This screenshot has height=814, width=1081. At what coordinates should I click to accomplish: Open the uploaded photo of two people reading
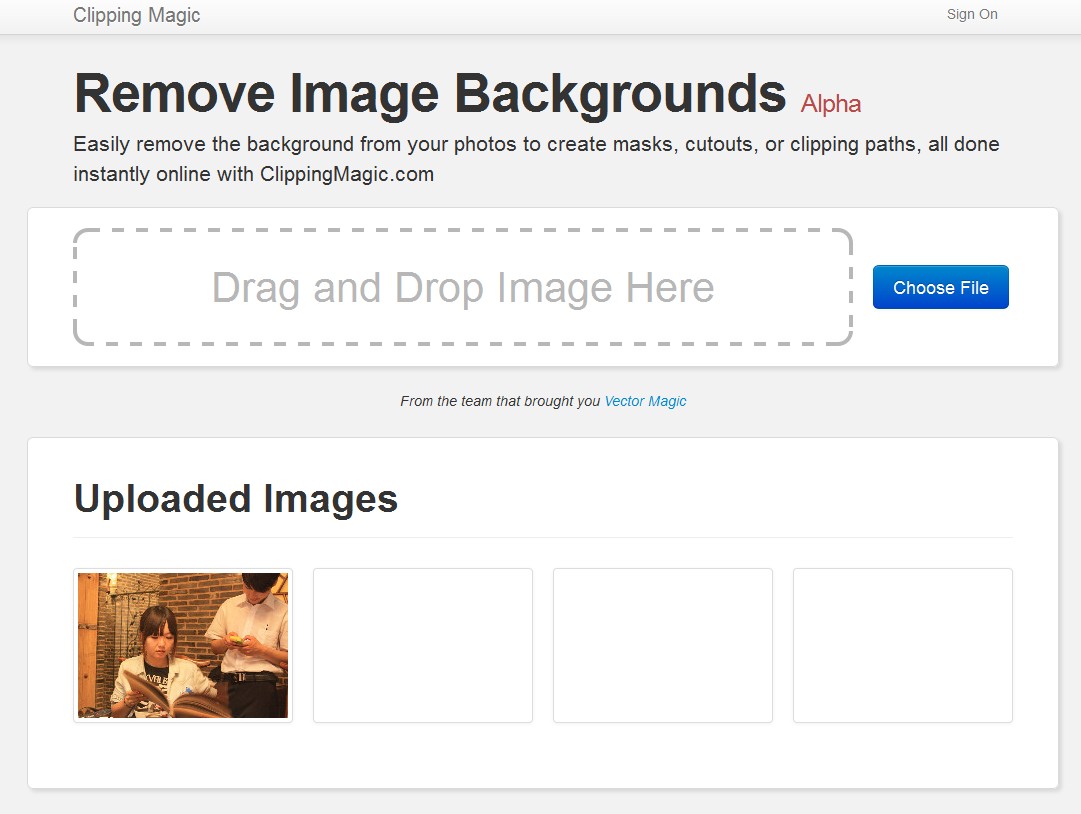pyautogui.click(x=182, y=645)
